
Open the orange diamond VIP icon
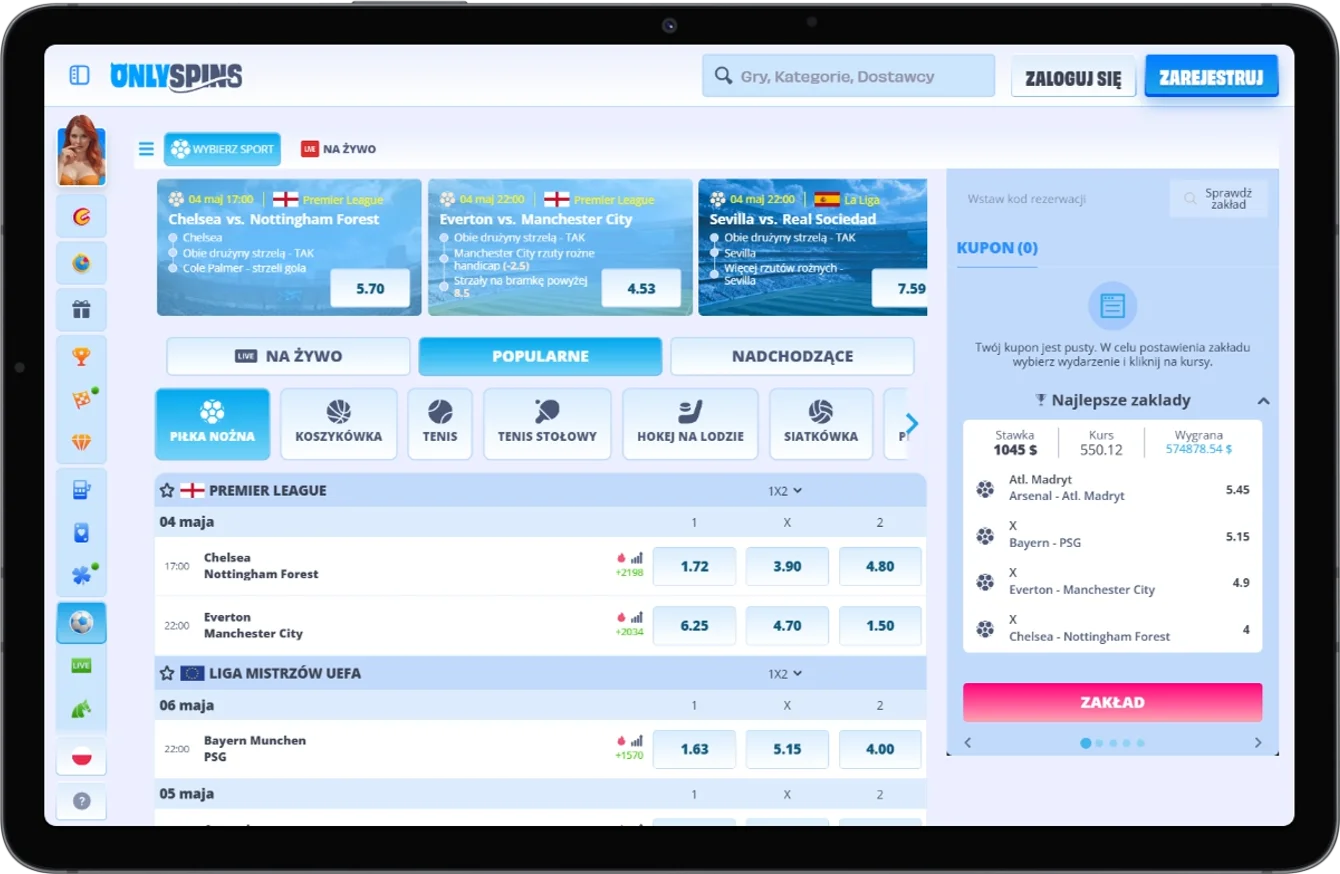(x=82, y=442)
